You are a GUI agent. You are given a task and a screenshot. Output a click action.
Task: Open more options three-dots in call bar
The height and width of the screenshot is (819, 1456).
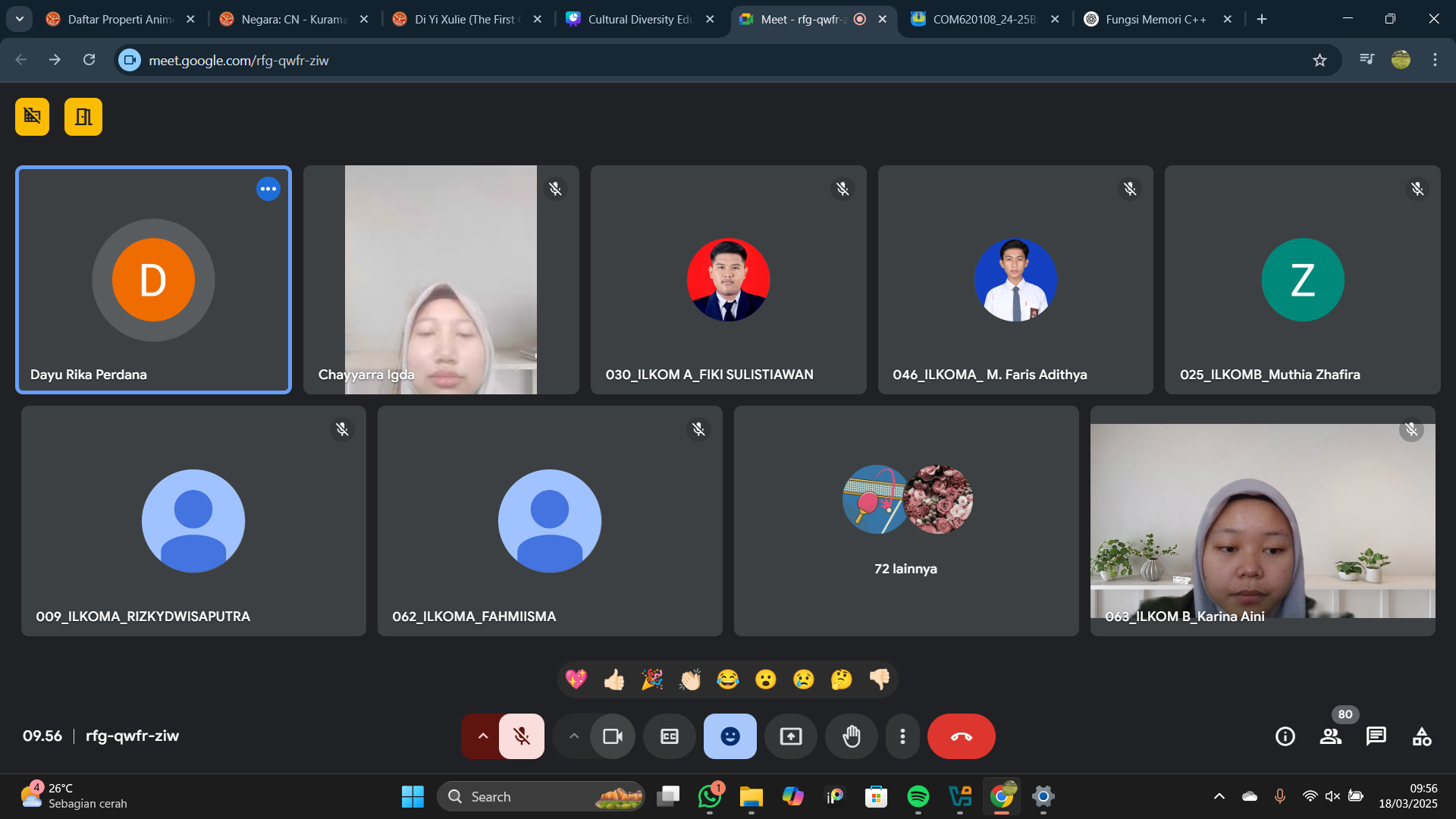point(902,736)
